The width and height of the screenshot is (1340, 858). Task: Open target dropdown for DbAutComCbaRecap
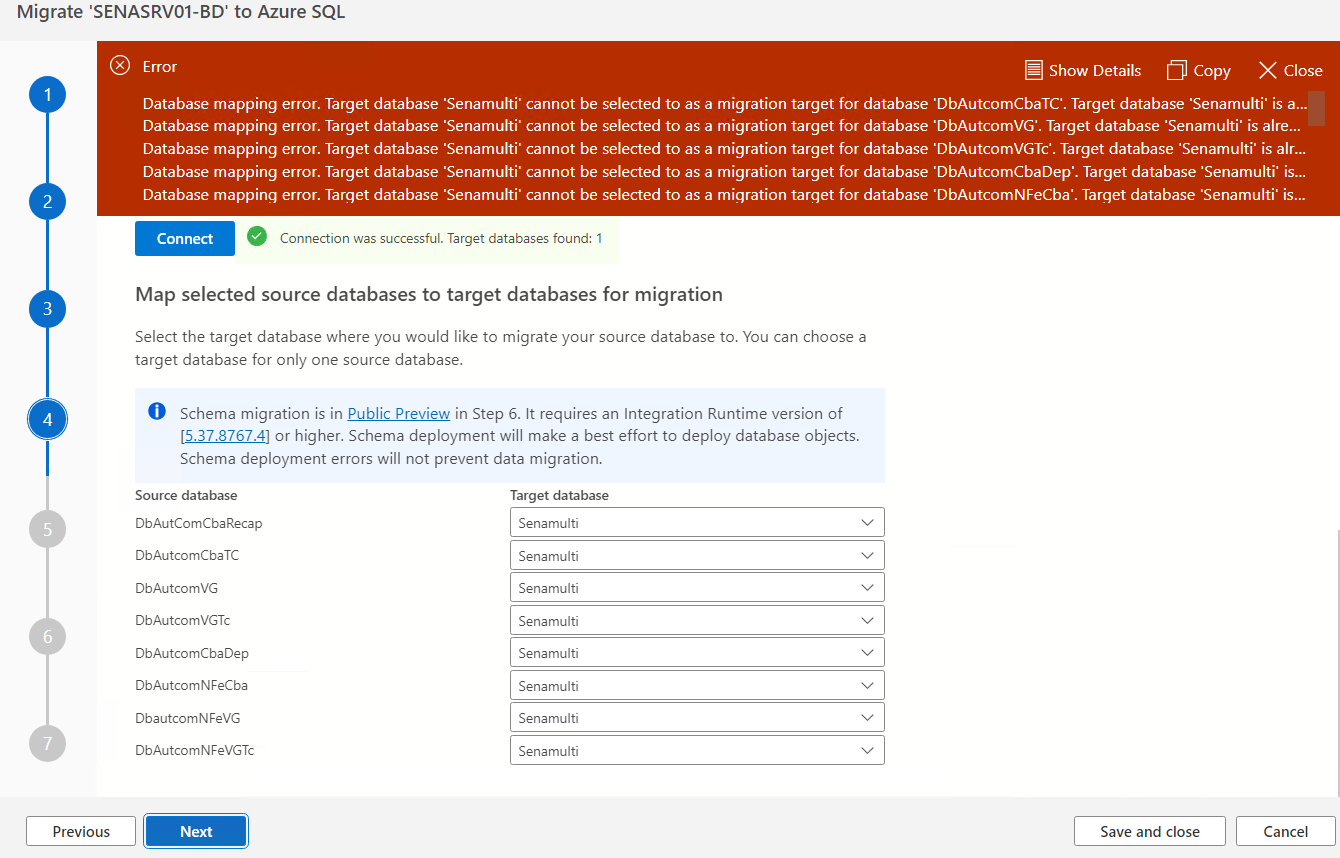(x=697, y=523)
